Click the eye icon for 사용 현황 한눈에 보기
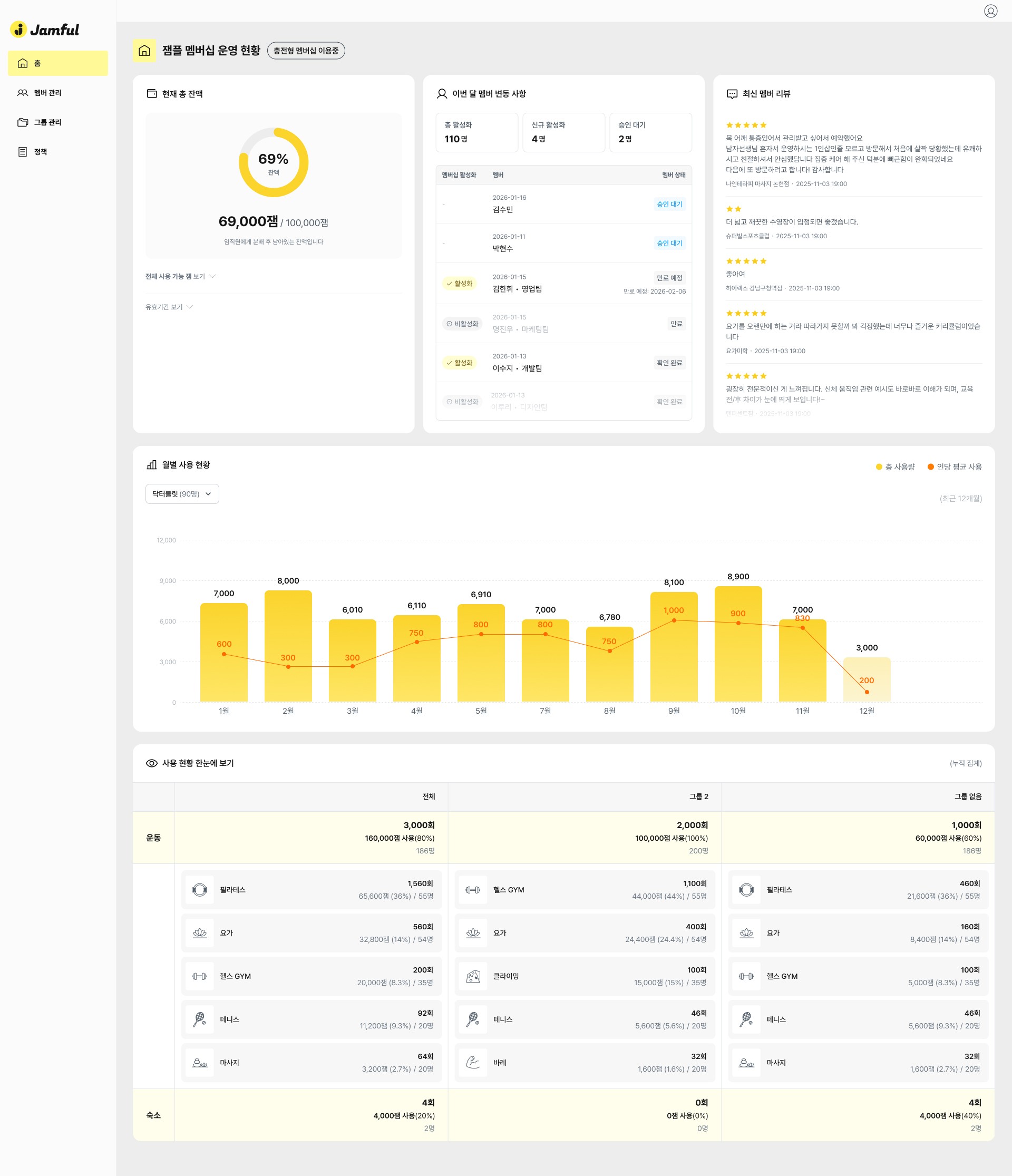1012x1176 pixels. (152, 763)
